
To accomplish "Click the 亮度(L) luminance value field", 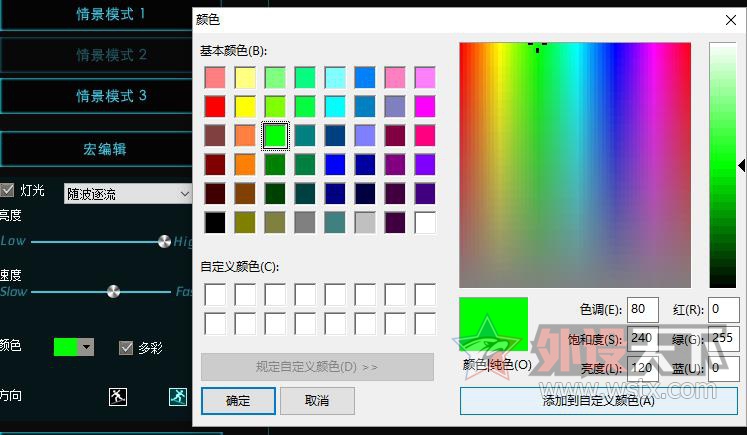I will point(643,368).
